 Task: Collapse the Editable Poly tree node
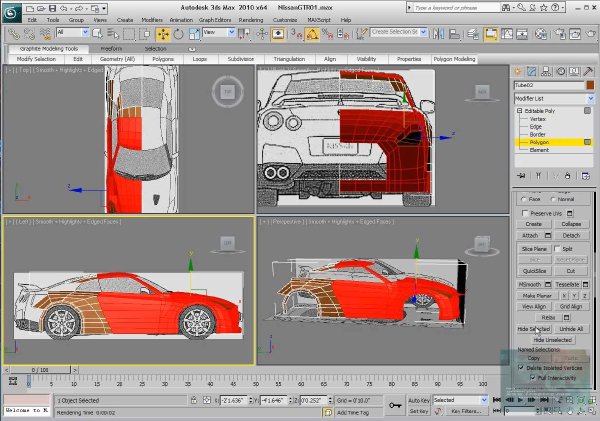coord(519,111)
